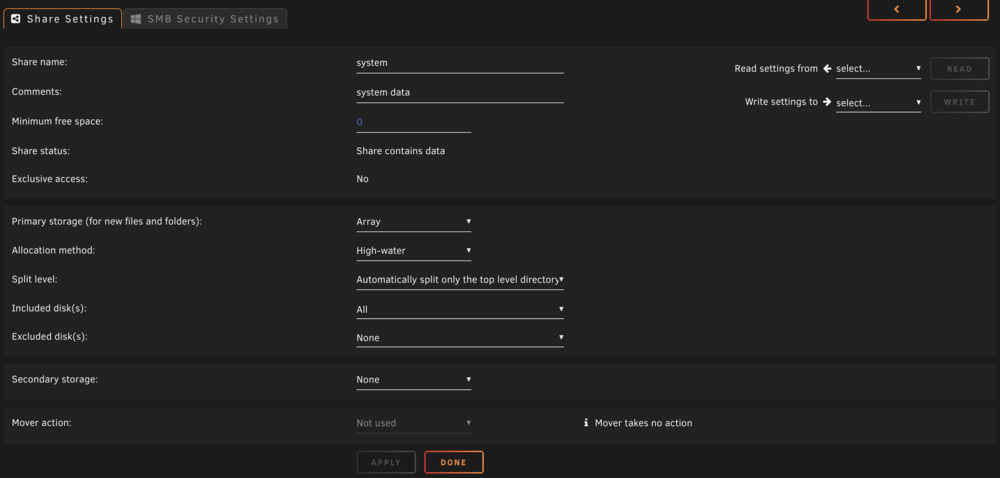Open the Read settings from dropdown
This screenshot has height=478, width=1000.
point(878,69)
